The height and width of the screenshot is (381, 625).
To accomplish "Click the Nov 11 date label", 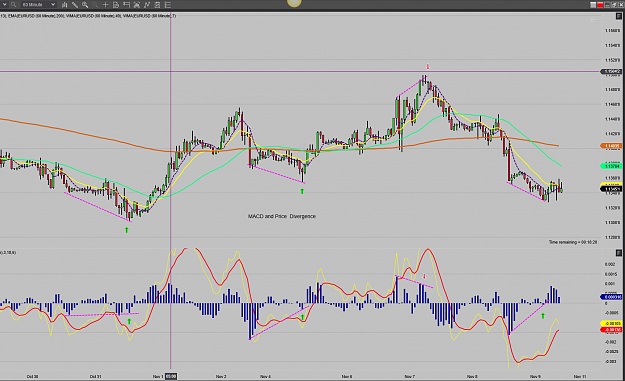I will tap(580, 376).
